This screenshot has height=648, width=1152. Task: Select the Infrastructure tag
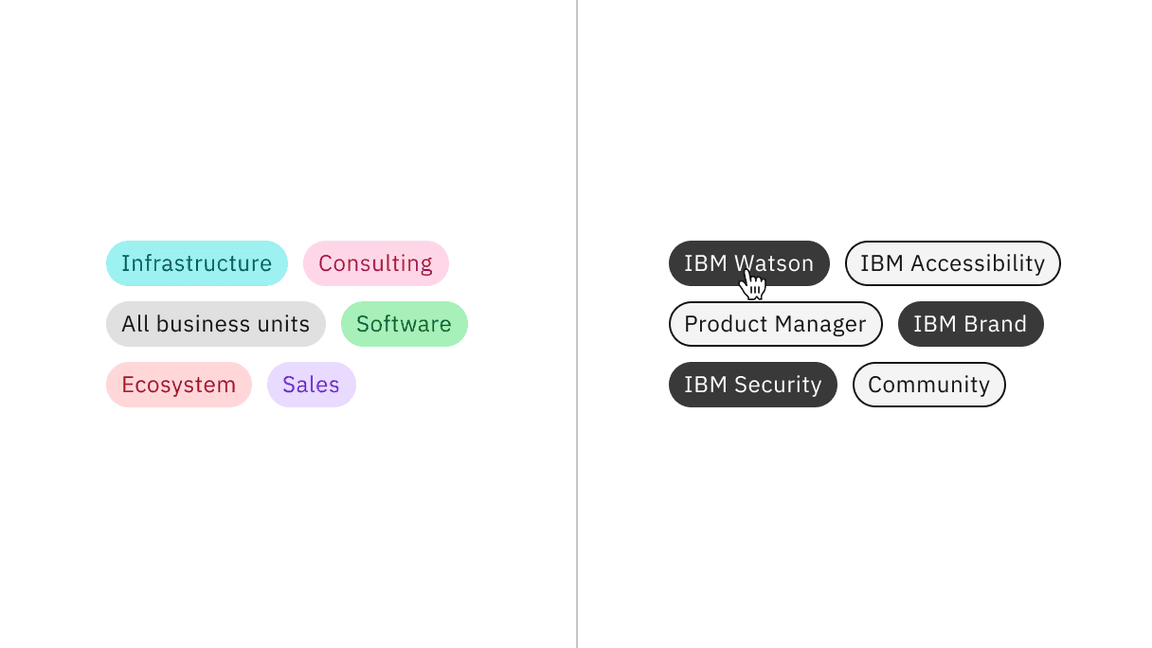click(x=196, y=263)
